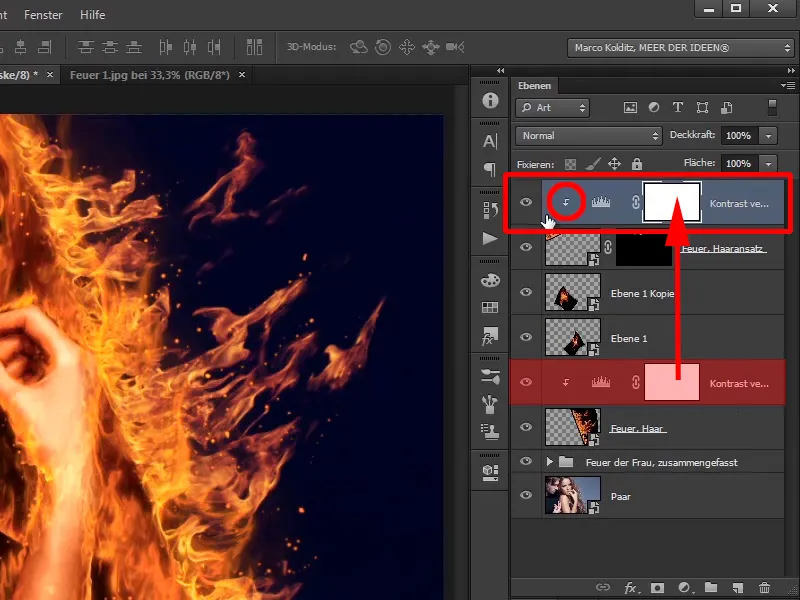The width and height of the screenshot is (800, 600).
Task: Open the Brush Presets panel icon
Action: coord(490,377)
